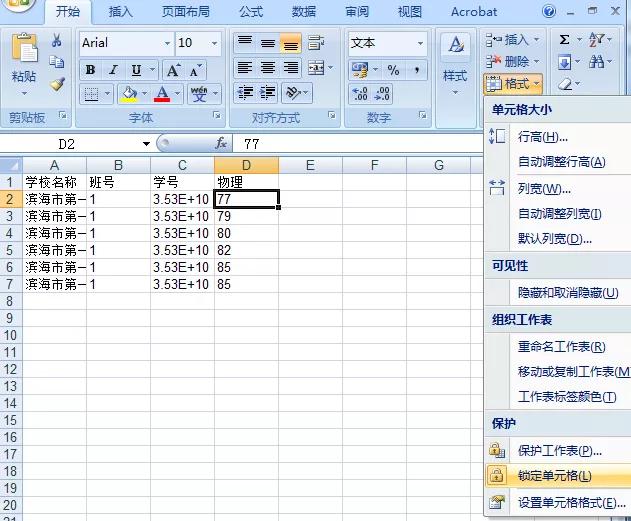Set middle vertical alignment
This screenshot has width=631, height=521.
pyautogui.click(x=268, y=43)
